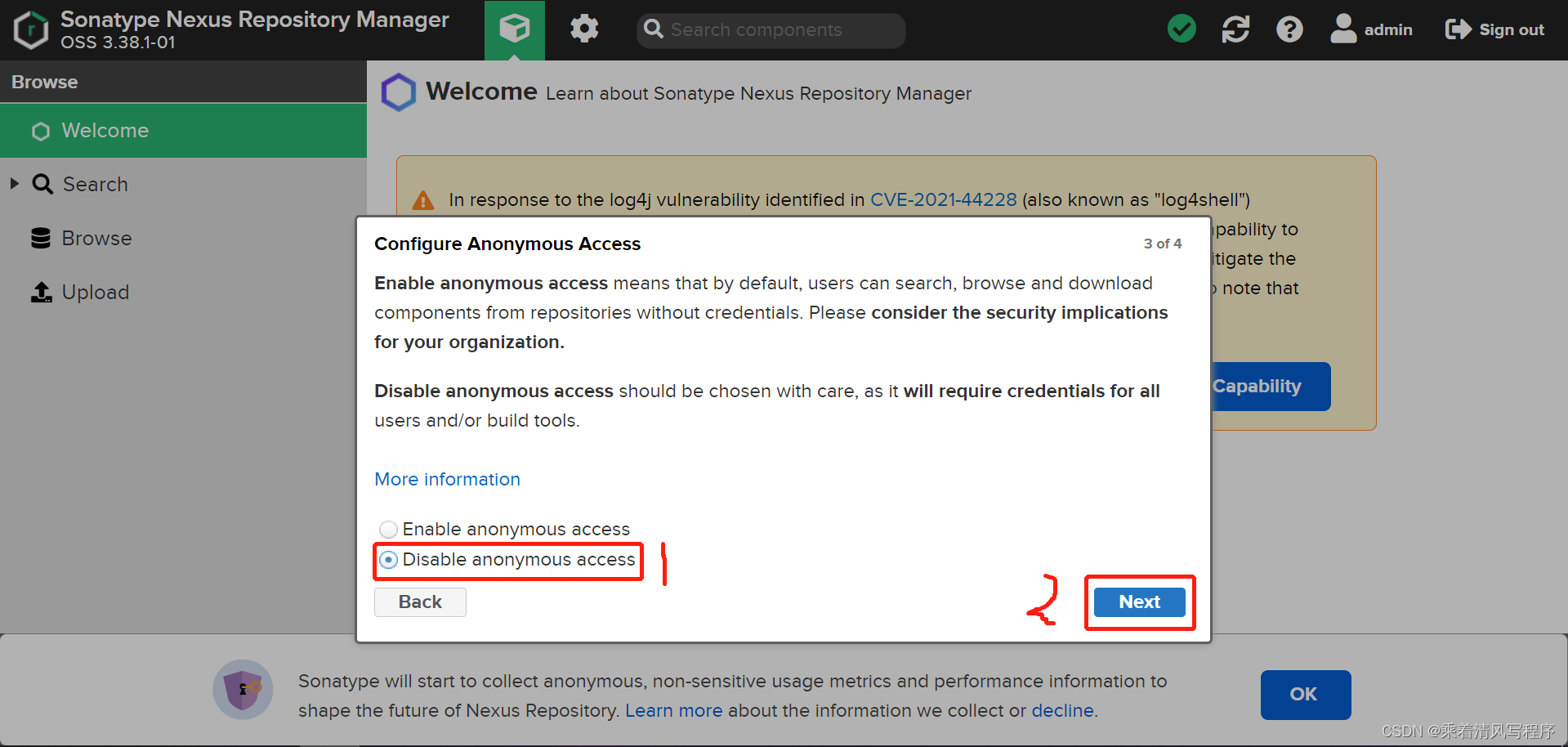Image resolution: width=1568 pixels, height=747 pixels.
Task: Click the admin user account
Action: tap(1372, 29)
